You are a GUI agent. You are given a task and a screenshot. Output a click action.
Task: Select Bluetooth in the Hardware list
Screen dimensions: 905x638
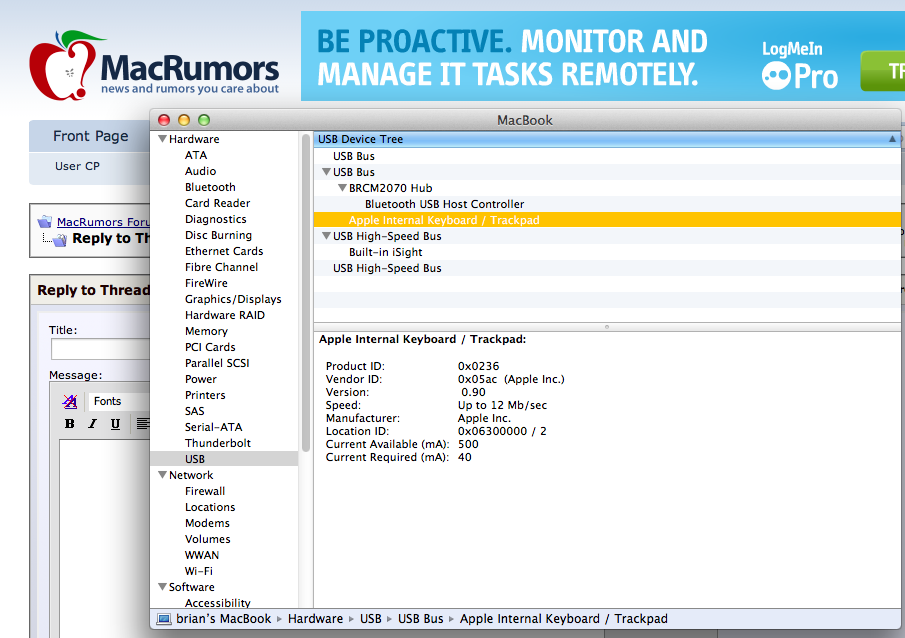(210, 188)
